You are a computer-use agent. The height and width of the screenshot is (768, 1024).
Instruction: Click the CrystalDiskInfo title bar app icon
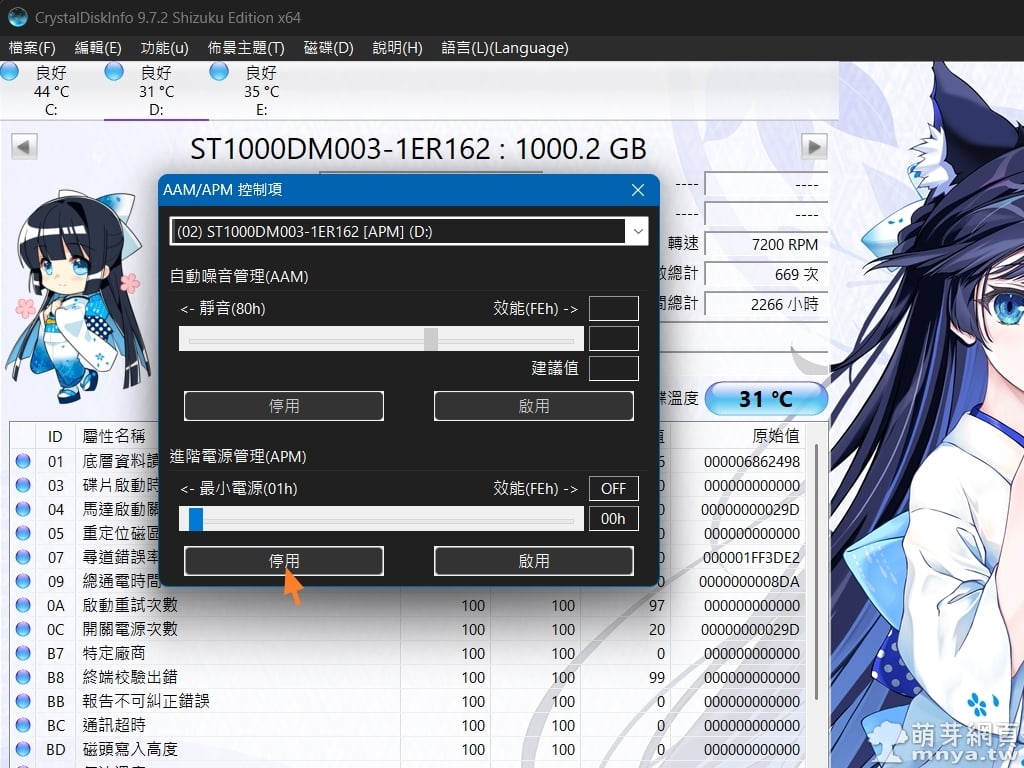pos(17,17)
